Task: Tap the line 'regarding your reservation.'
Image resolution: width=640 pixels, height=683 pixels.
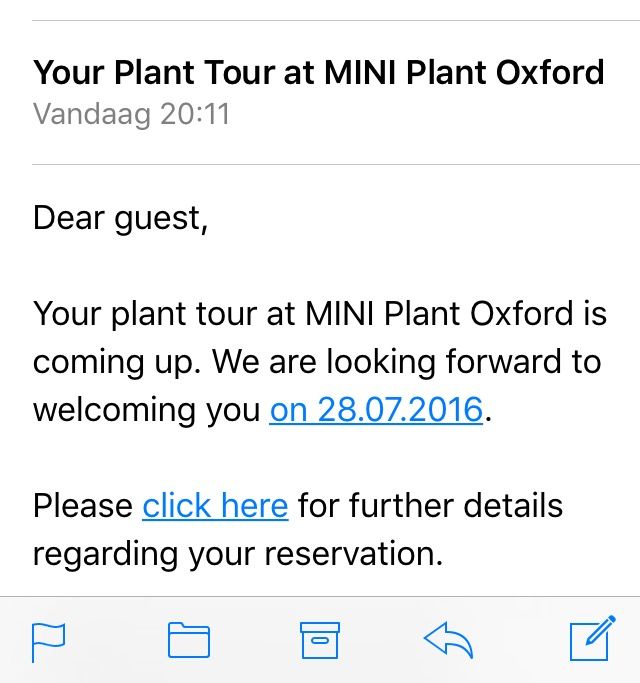Action: (x=238, y=553)
